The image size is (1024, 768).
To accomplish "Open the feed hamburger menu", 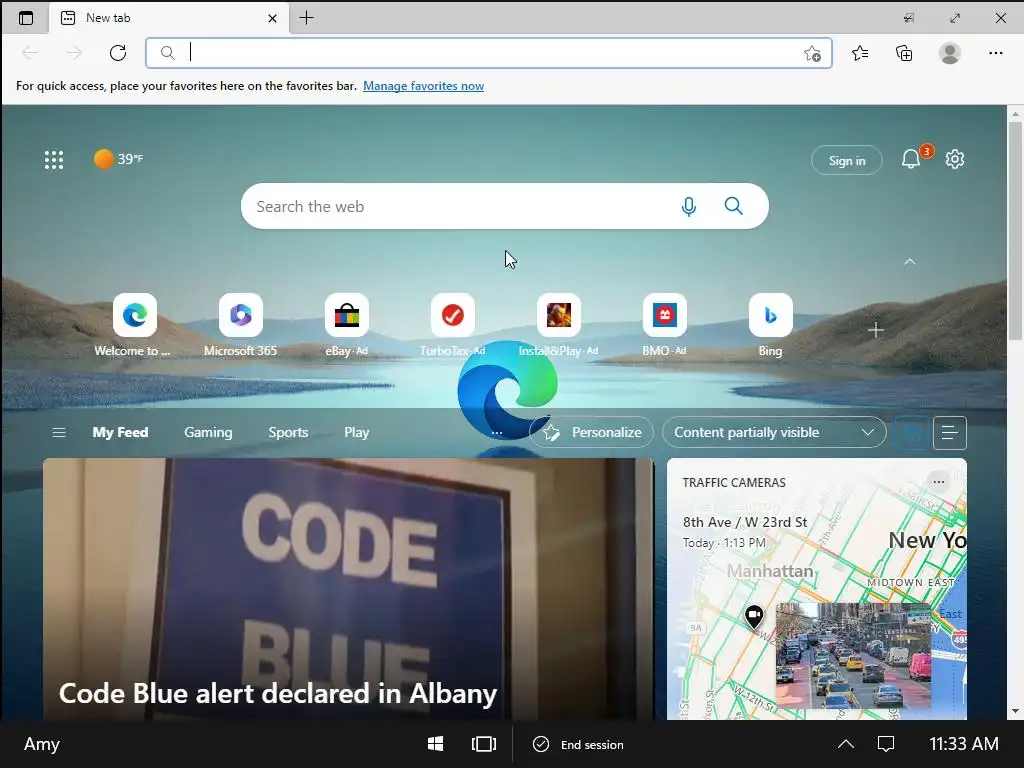I will [x=59, y=432].
